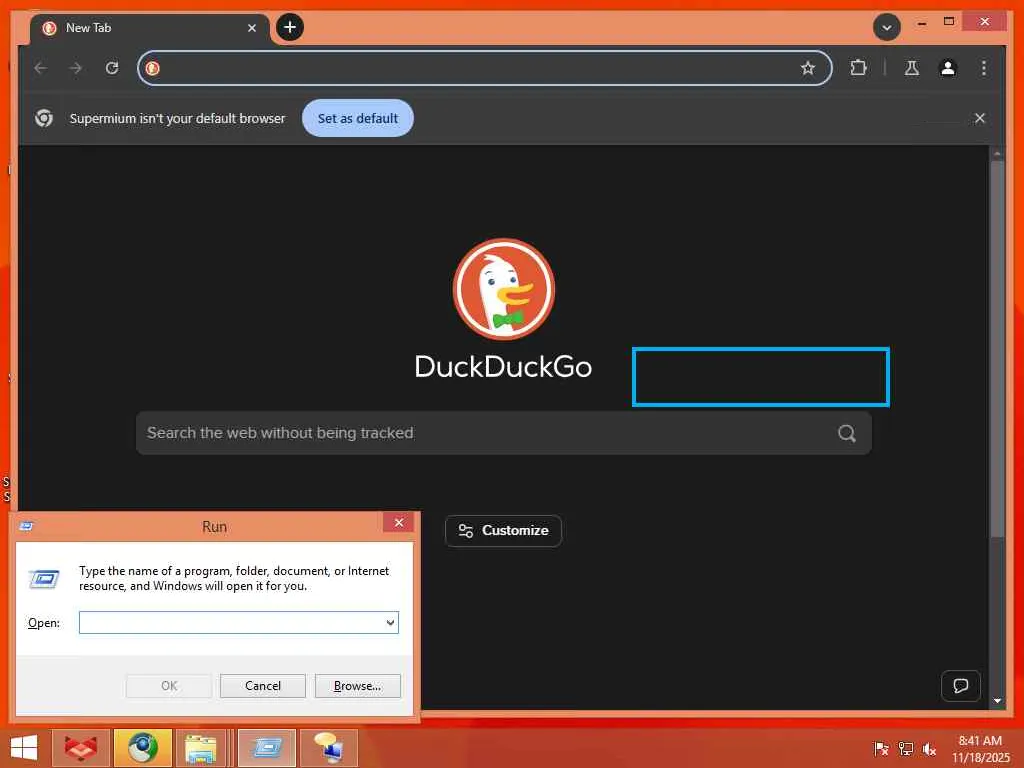1024x768 pixels.
Task: Open the experiments flask icon
Action: [912, 68]
